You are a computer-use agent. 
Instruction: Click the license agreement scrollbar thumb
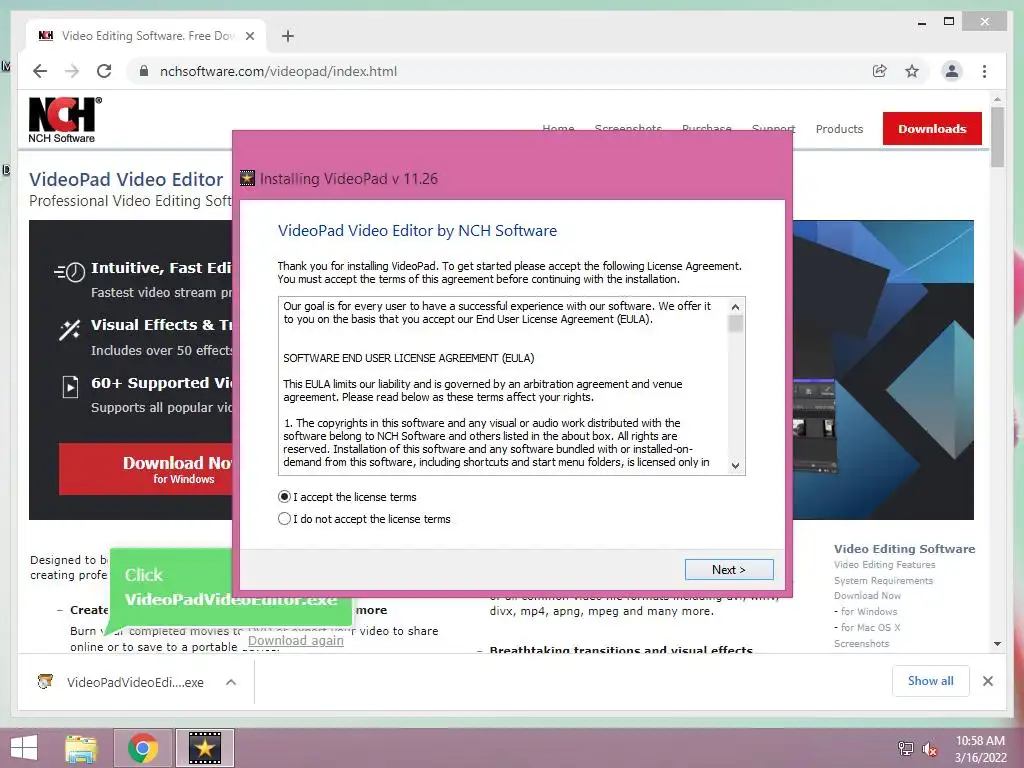[x=735, y=324]
